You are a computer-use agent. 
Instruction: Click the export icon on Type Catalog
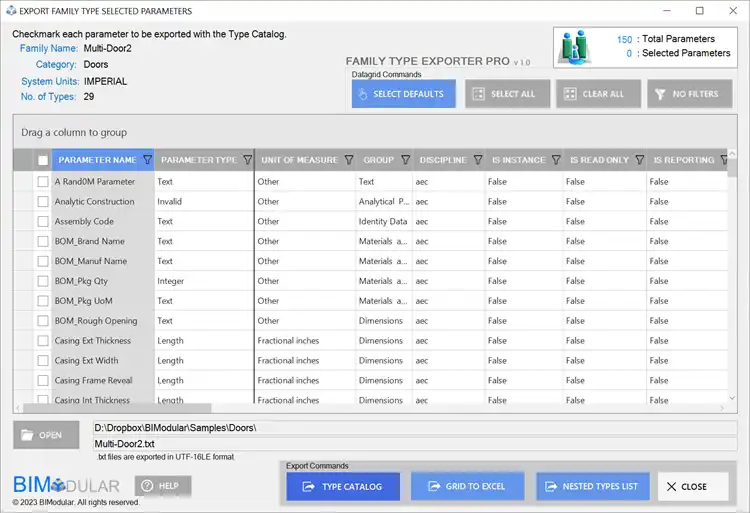[309, 487]
